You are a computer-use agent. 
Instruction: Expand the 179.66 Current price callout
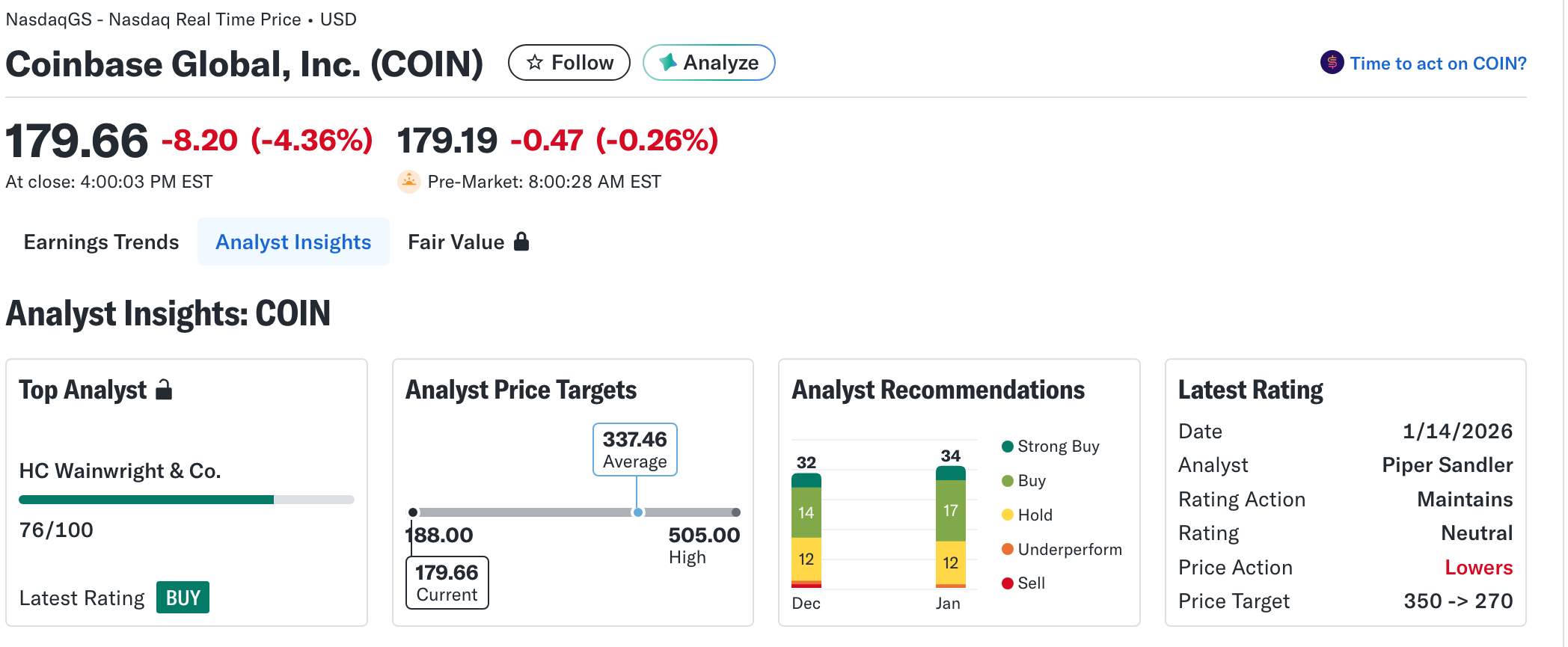point(447,583)
